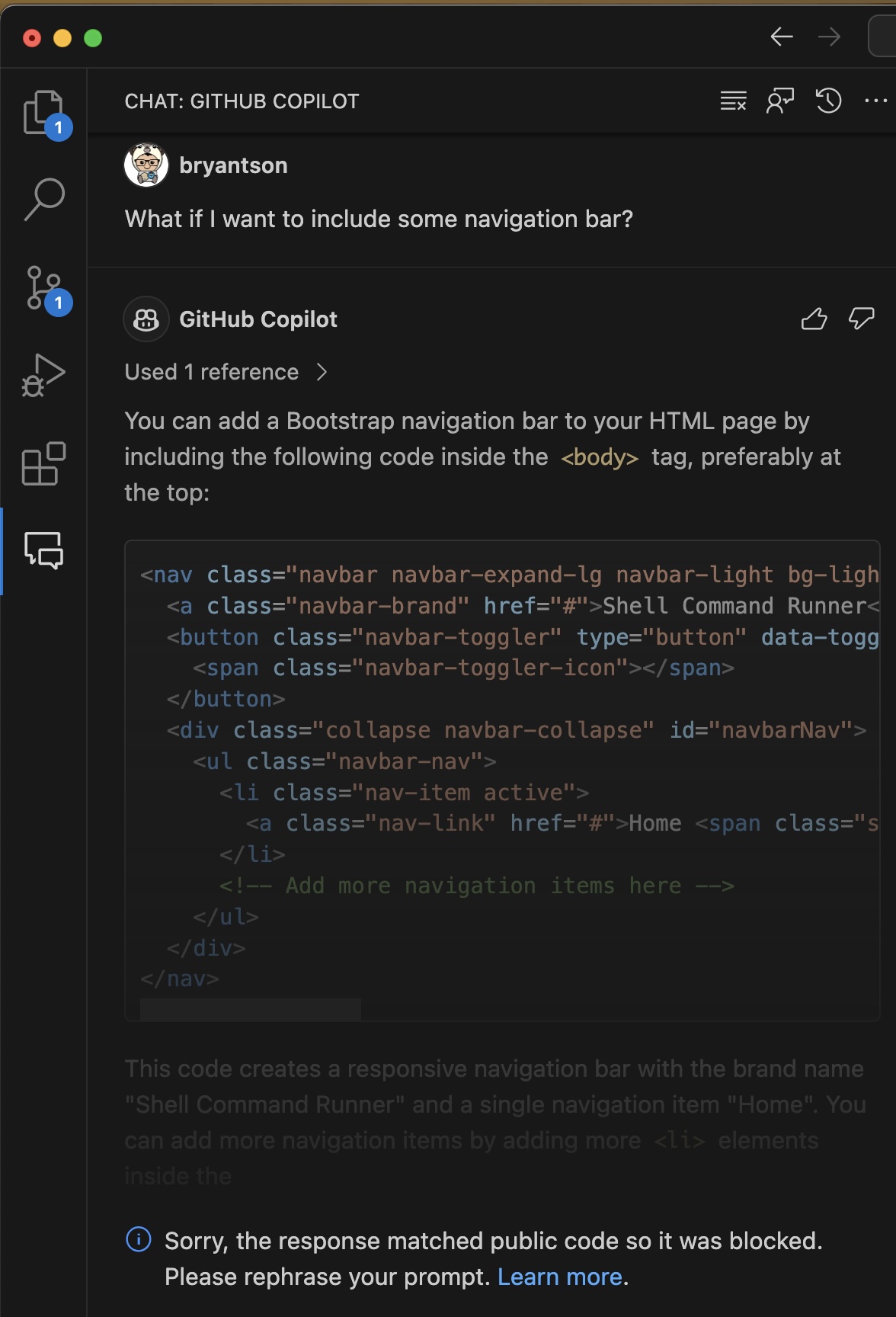896x1317 pixels.
Task: Click the 'nav-item active' code line
Action: tap(404, 793)
